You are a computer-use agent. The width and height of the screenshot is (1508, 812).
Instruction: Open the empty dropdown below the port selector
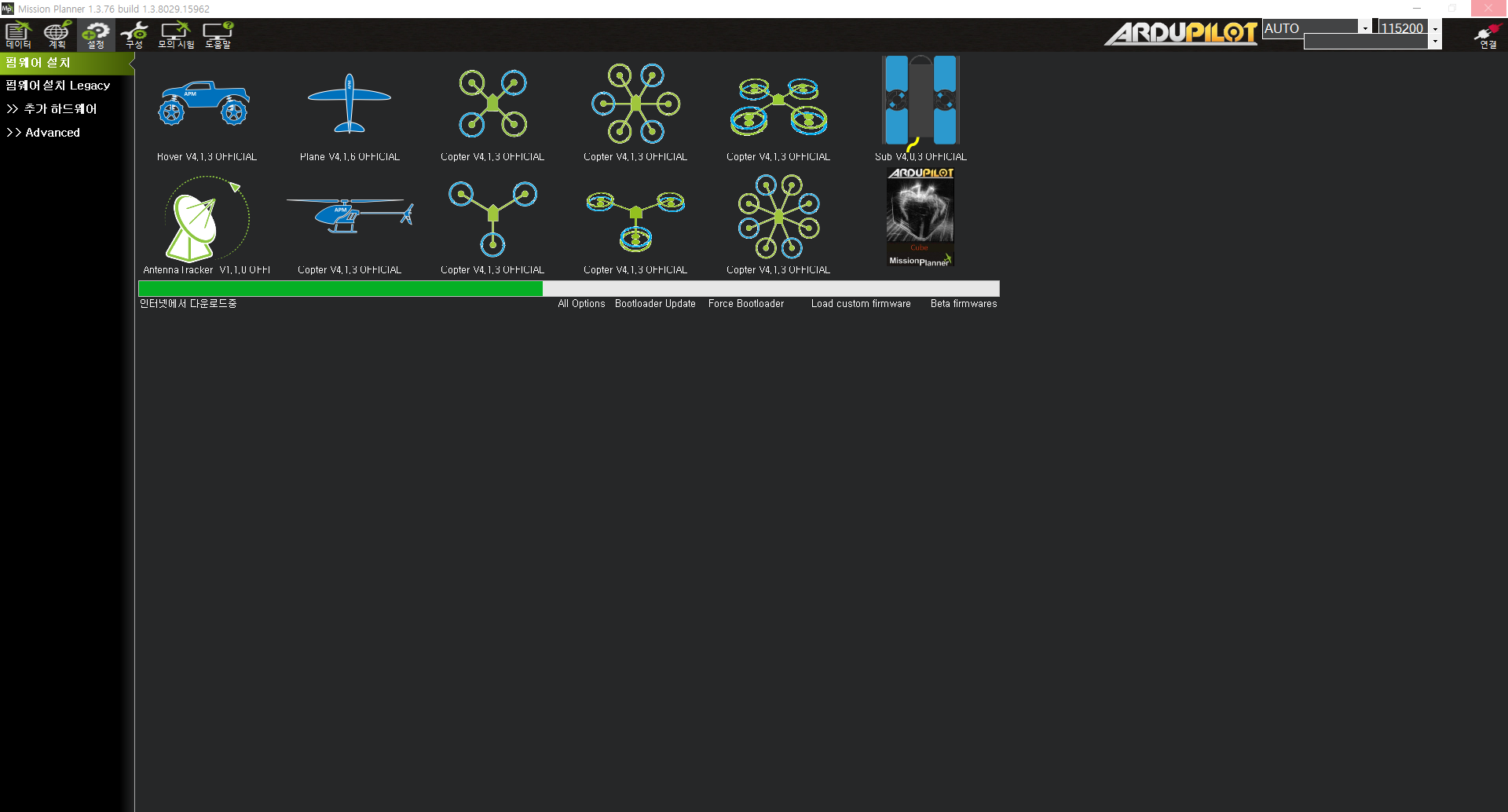(x=1373, y=42)
